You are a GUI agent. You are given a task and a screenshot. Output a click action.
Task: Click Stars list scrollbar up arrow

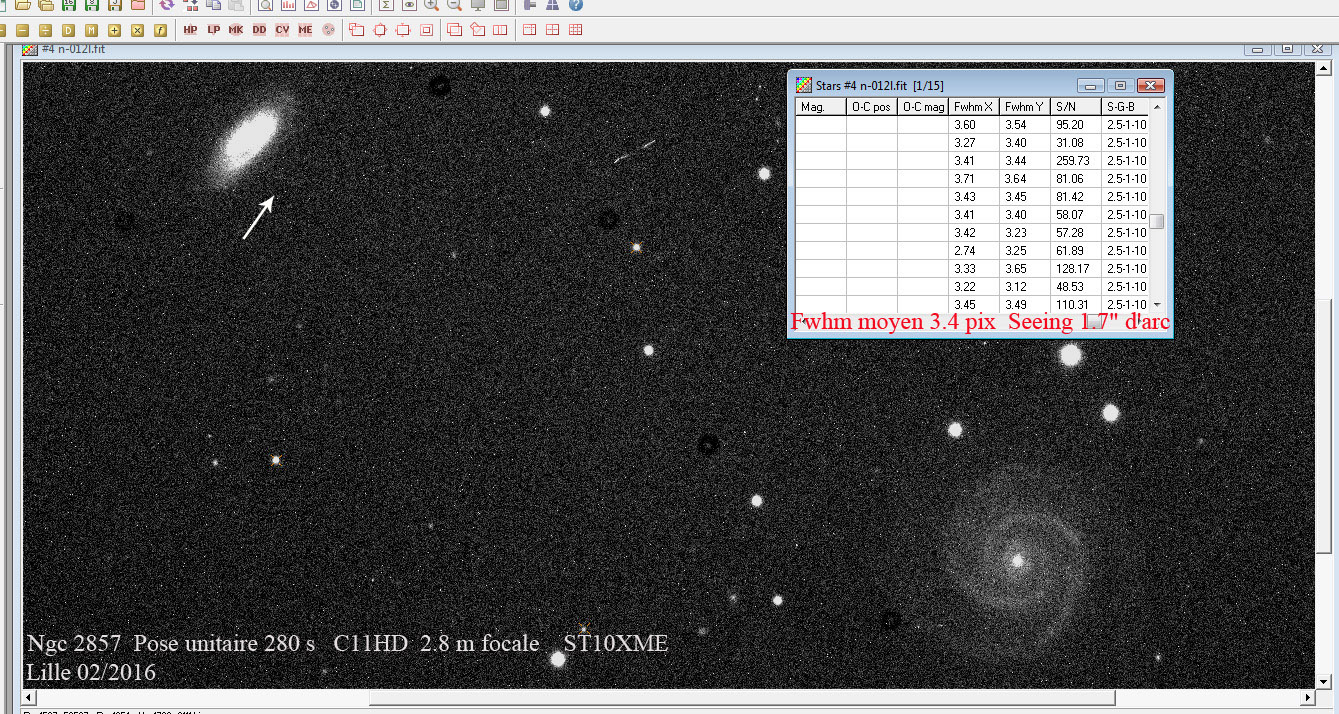[x=1157, y=106]
